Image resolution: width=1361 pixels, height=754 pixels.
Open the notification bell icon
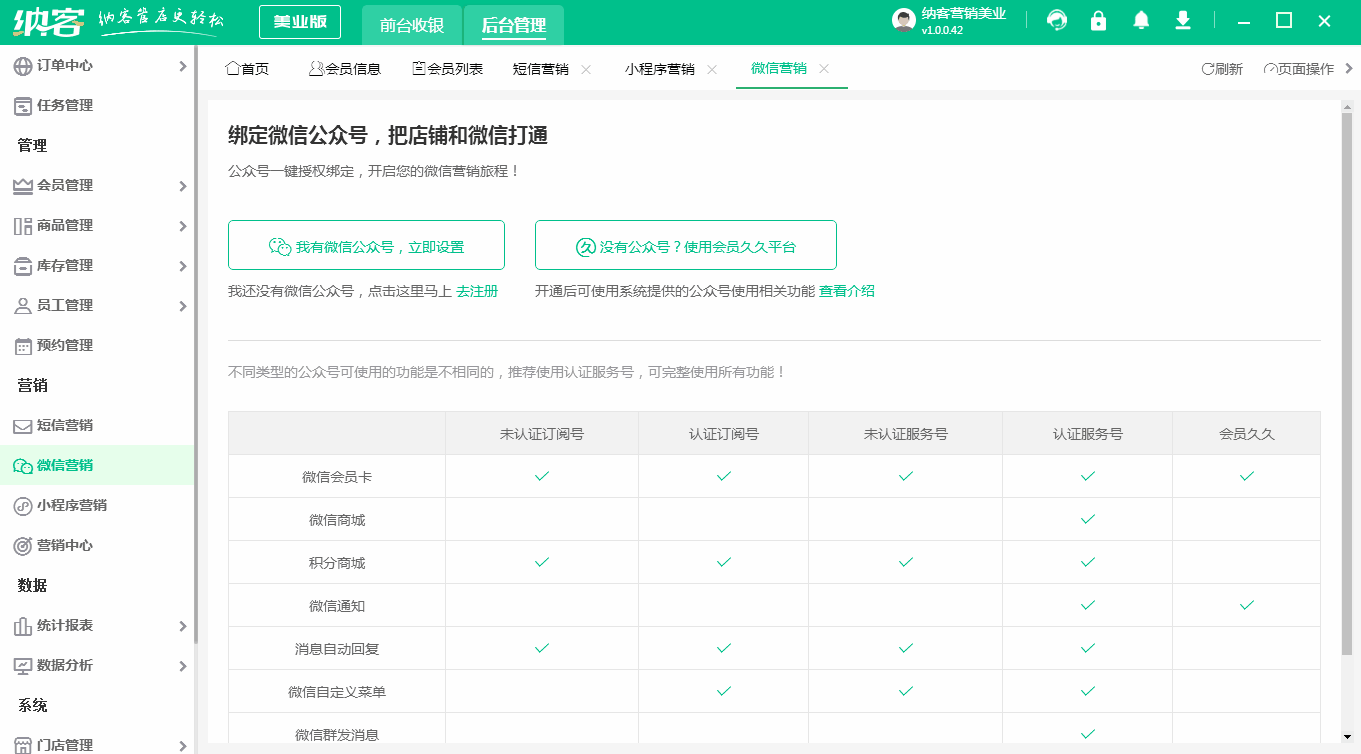pyautogui.click(x=1140, y=19)
